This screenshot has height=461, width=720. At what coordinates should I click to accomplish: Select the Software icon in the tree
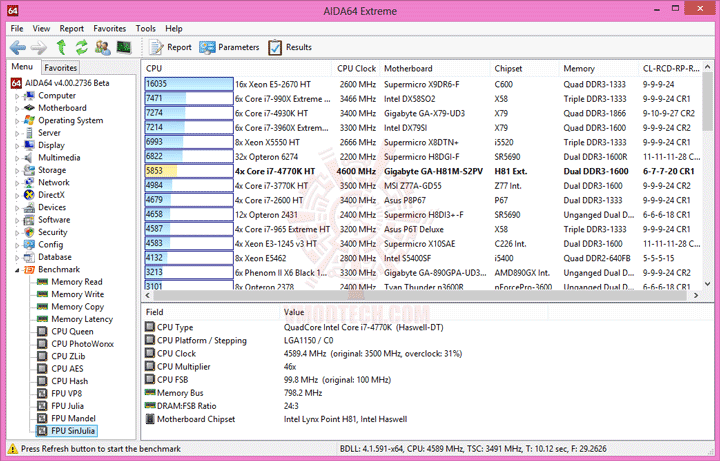(x=29, y=219)
